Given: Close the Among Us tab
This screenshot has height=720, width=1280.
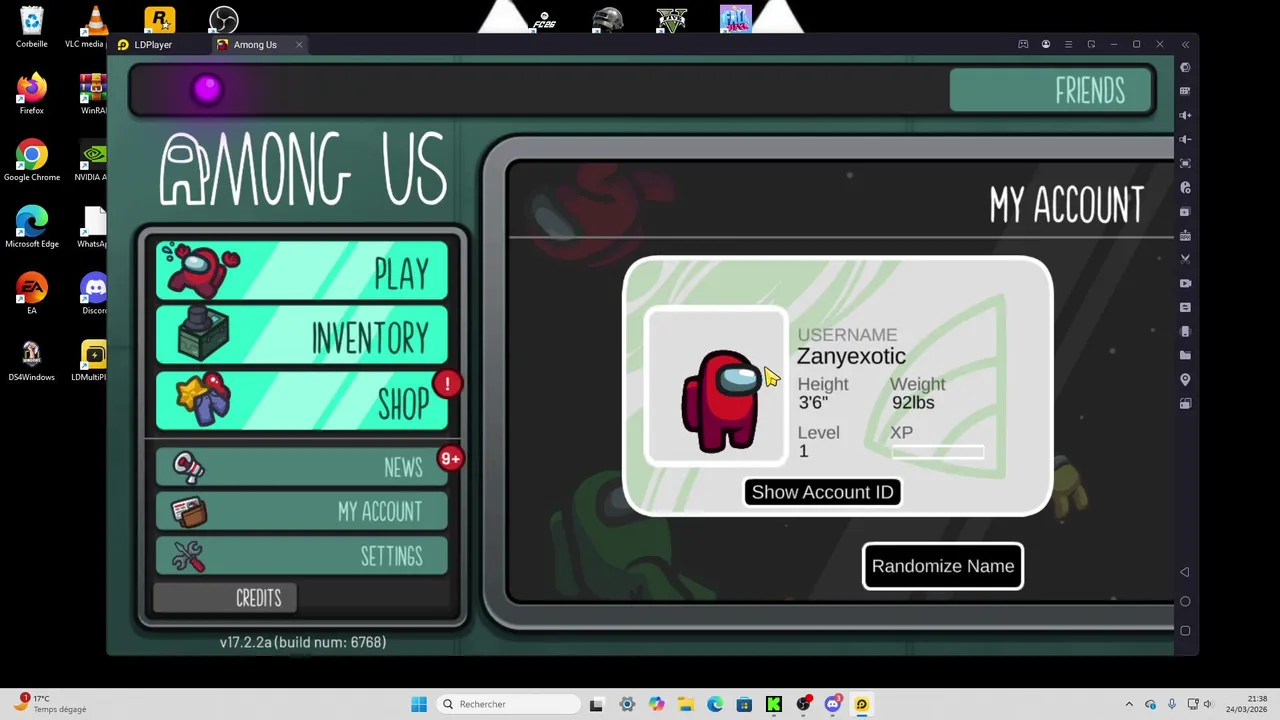Looking at the screenshot, I should pyautogui.click(x=299, y=45).
